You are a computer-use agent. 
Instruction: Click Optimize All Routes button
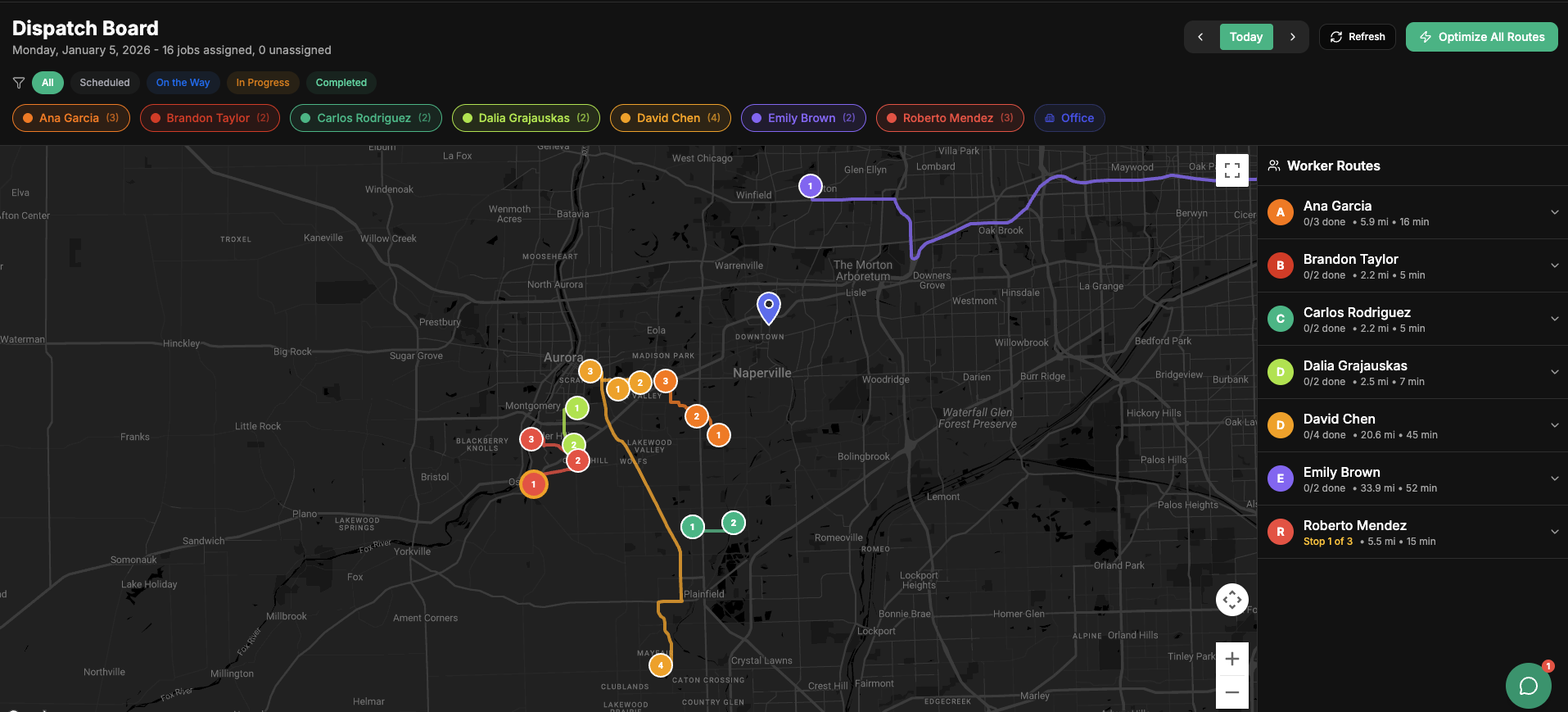1481,37
